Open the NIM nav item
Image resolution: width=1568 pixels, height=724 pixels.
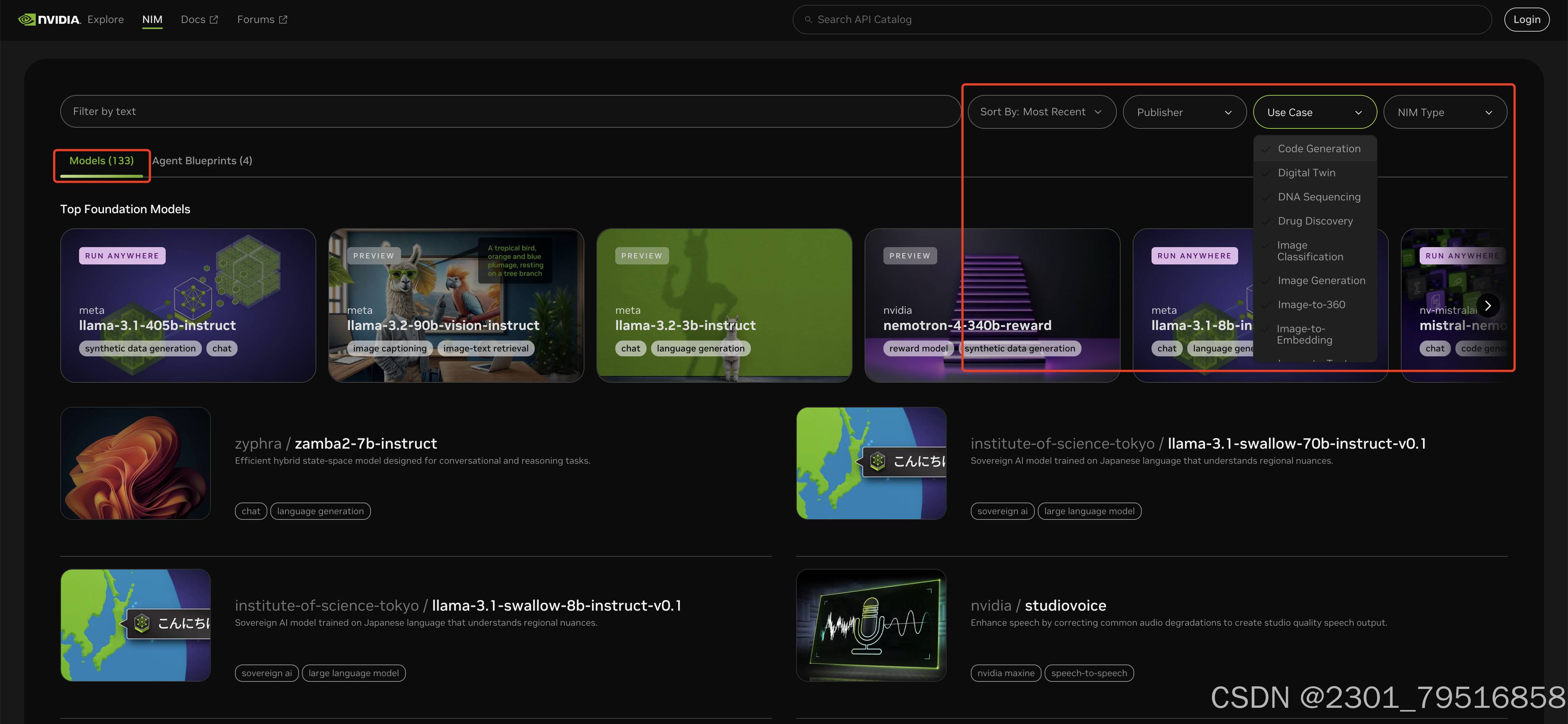pos(152,20)
